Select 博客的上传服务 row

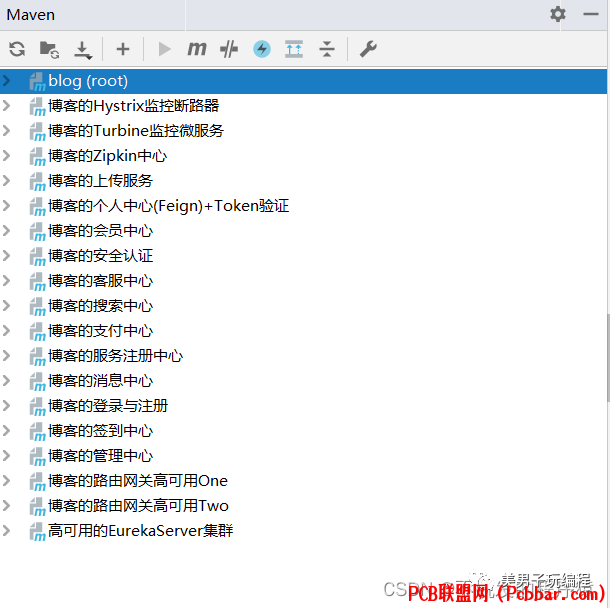pyautogui.click(x=303, y=180)
